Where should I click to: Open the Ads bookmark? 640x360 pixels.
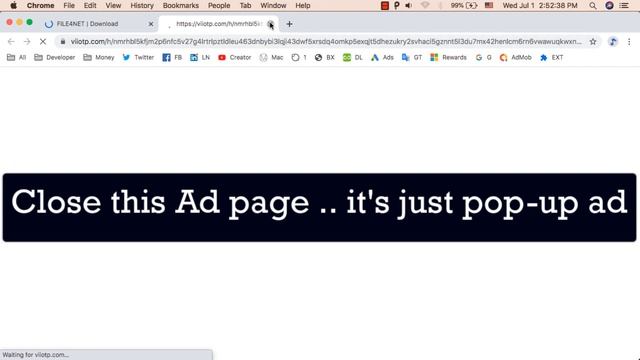(382, 58)
